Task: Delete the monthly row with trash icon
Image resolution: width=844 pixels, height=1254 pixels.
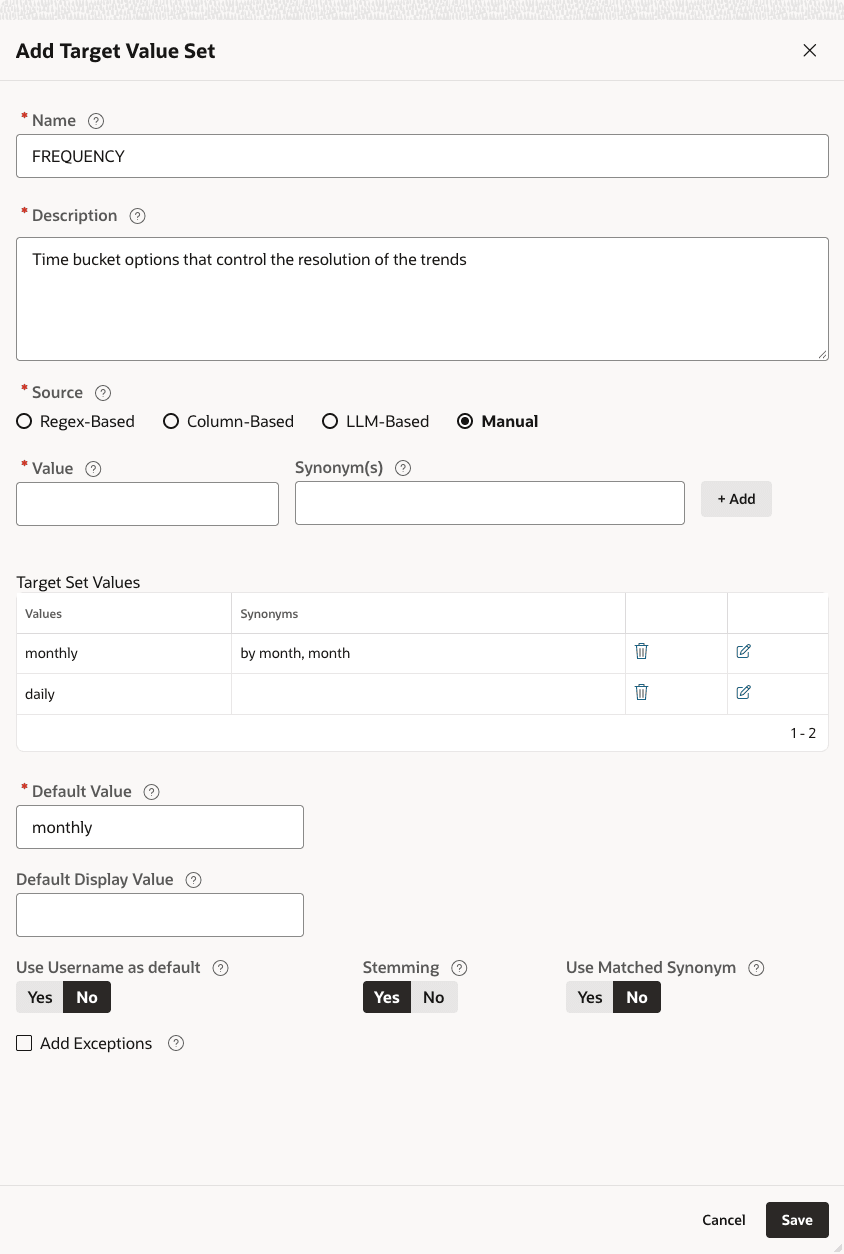Action: click(642, 651)
